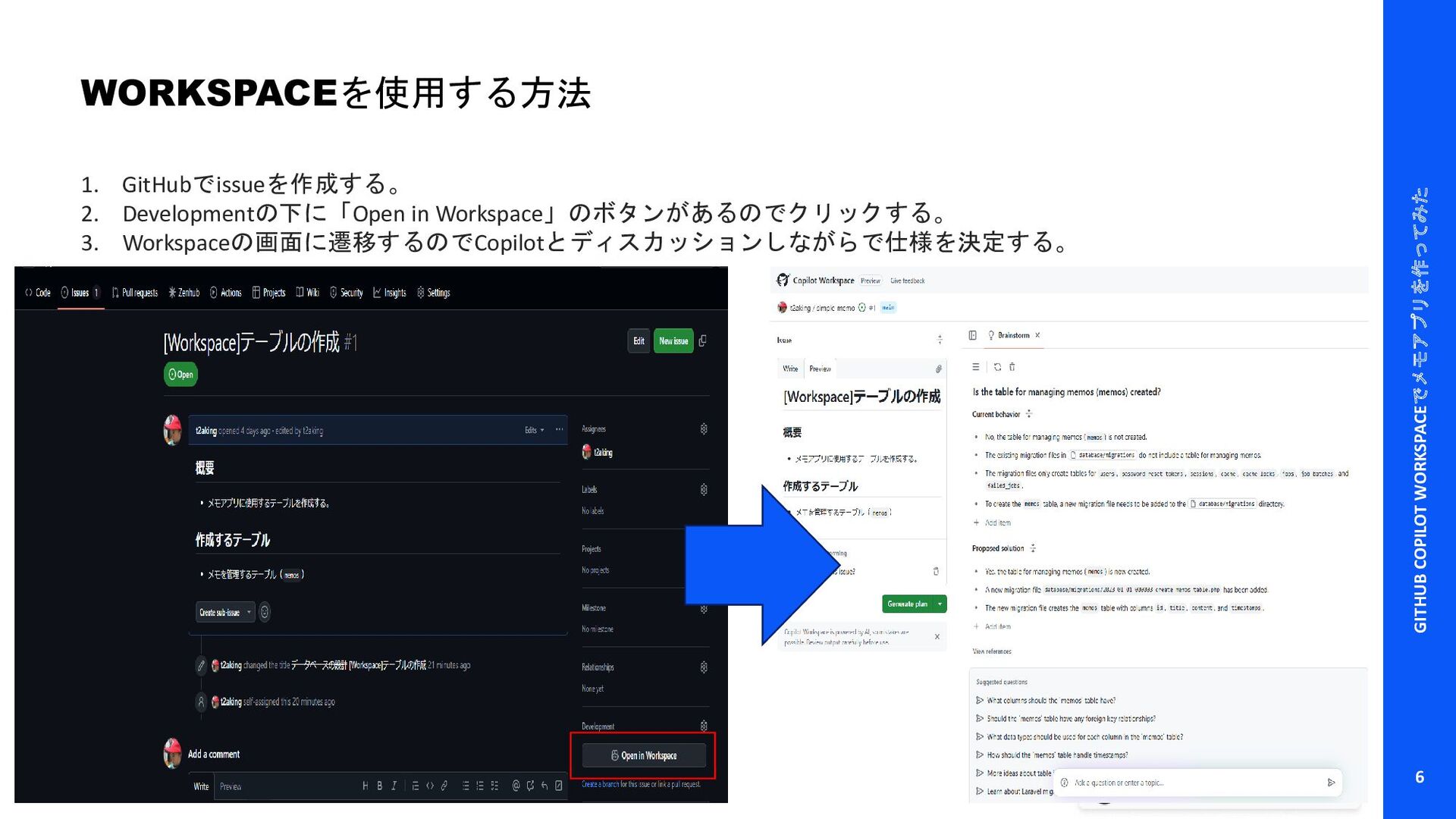Select the Write tab in the Workspace issue panel

tap(790, 369)
